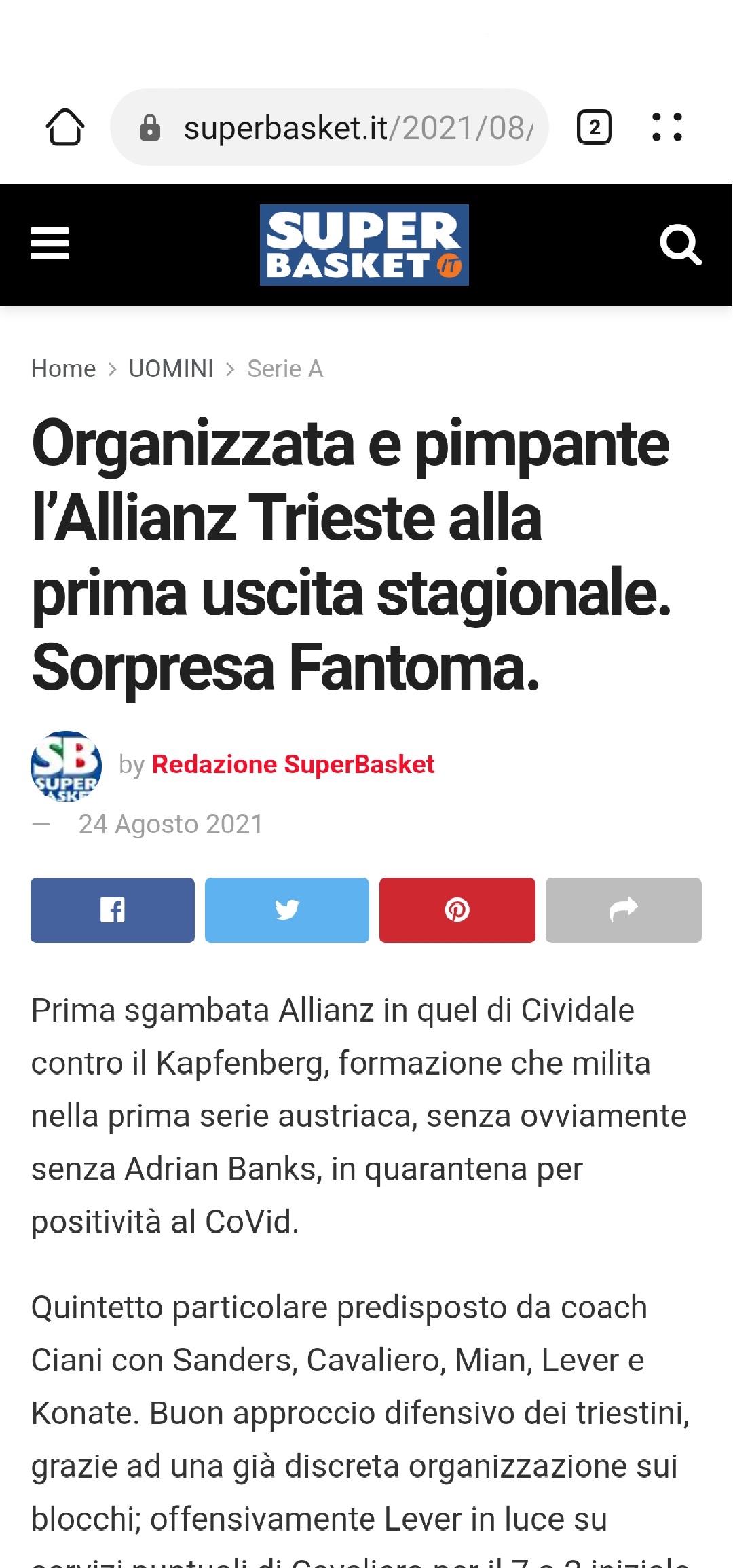This screenshot has width=733, height=1568.
Task: Tap the browser home icon
Action: (x=65, y=127)
